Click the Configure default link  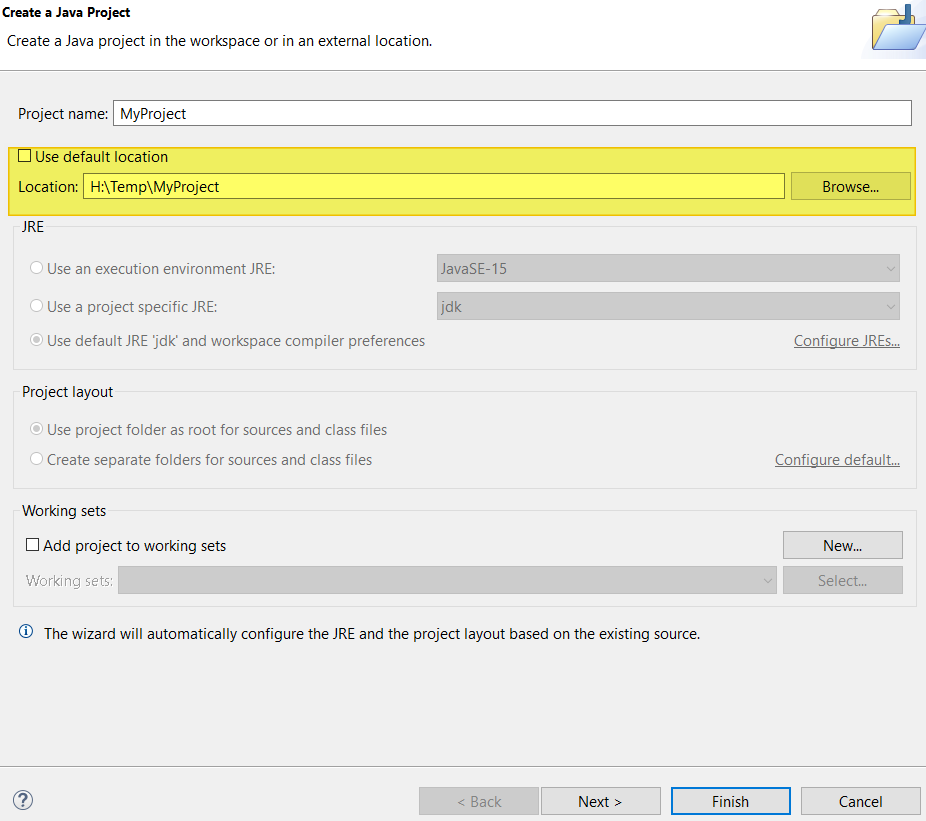click(x=837, y=460)
